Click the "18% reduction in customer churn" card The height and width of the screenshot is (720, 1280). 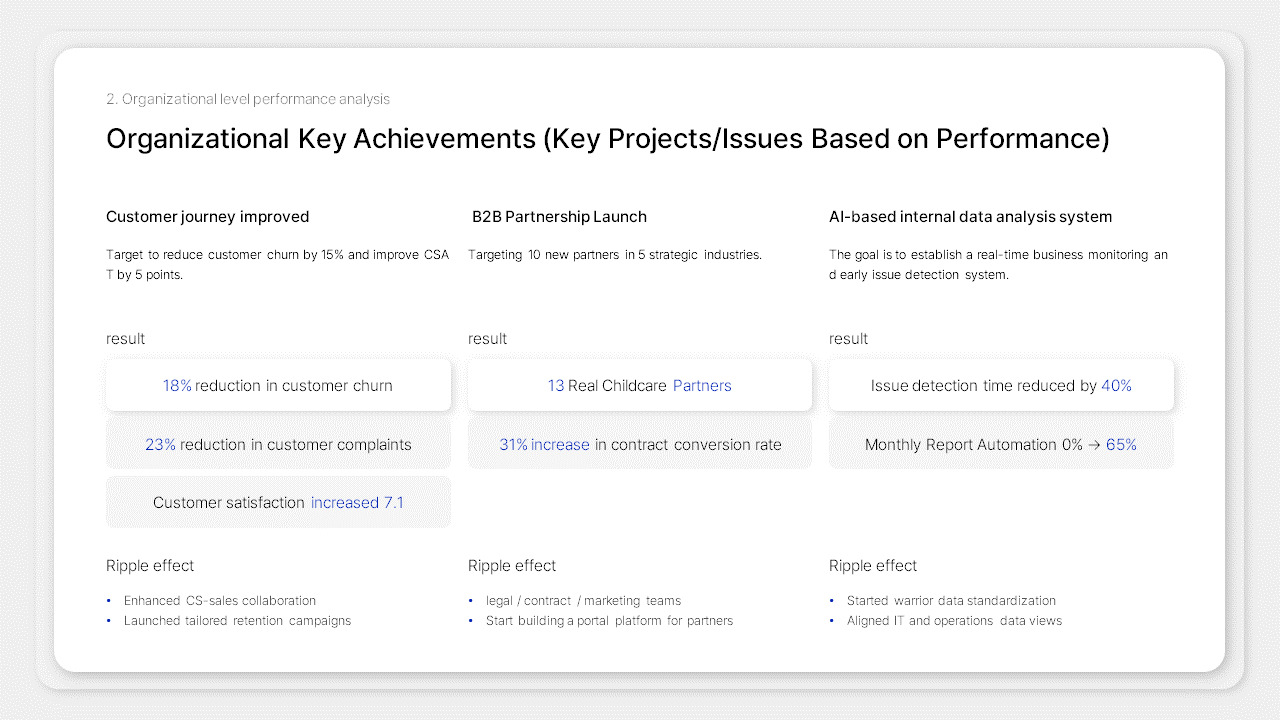pos(278,384)
